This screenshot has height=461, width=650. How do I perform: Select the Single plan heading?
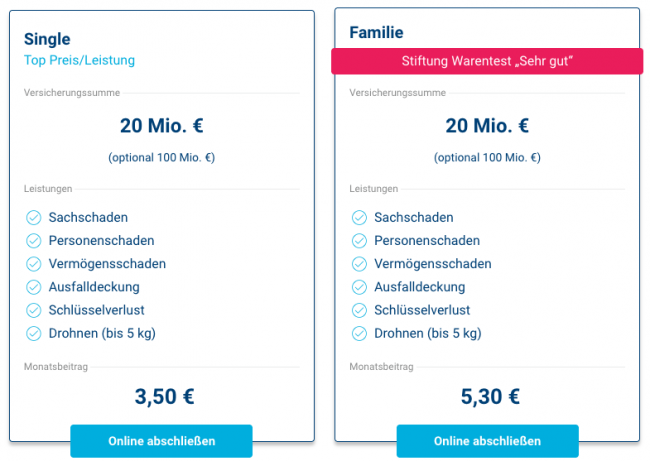point(47,39)
